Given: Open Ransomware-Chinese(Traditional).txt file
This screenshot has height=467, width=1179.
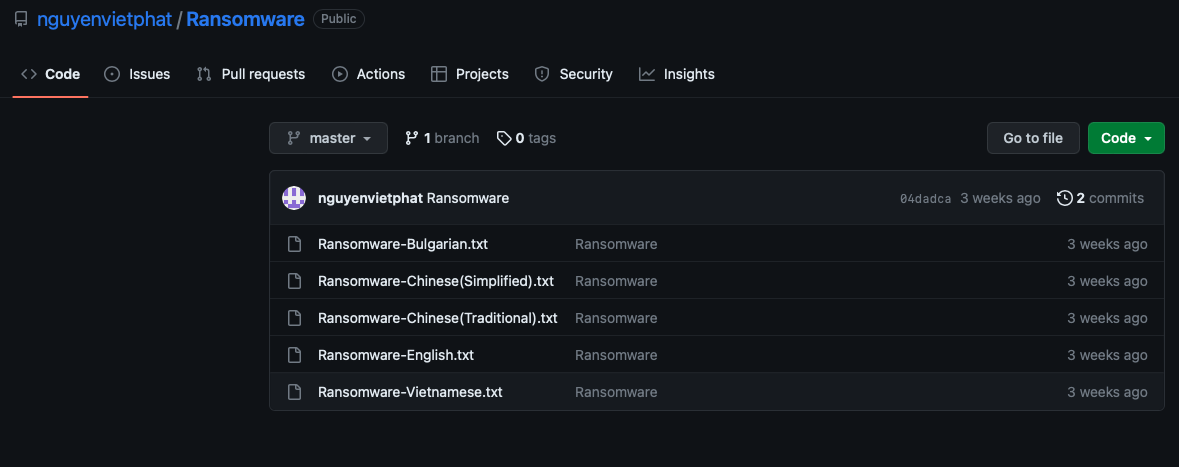Looking at the screenshot, I should [437, 318].
